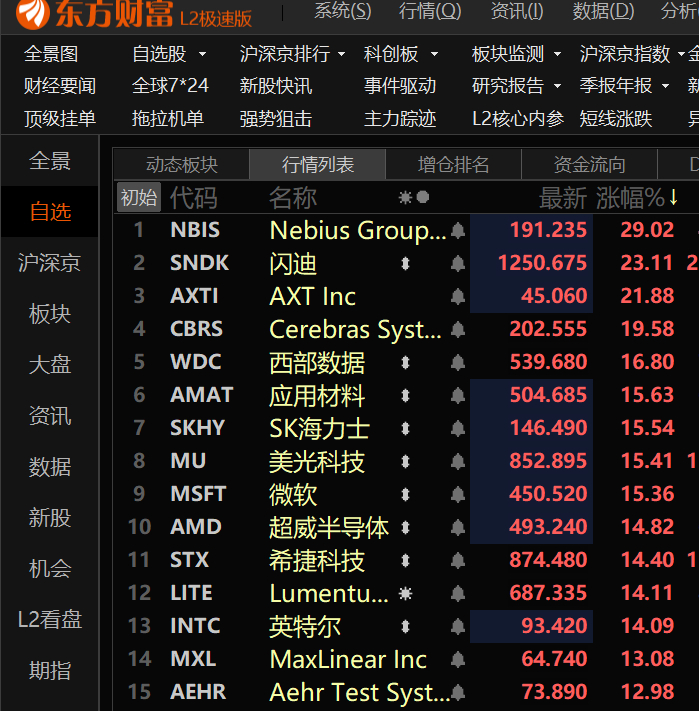Expand the 研究报告 dropdown arrow
The width and height of the screenshot is (699, 711).
coord(558,86)
